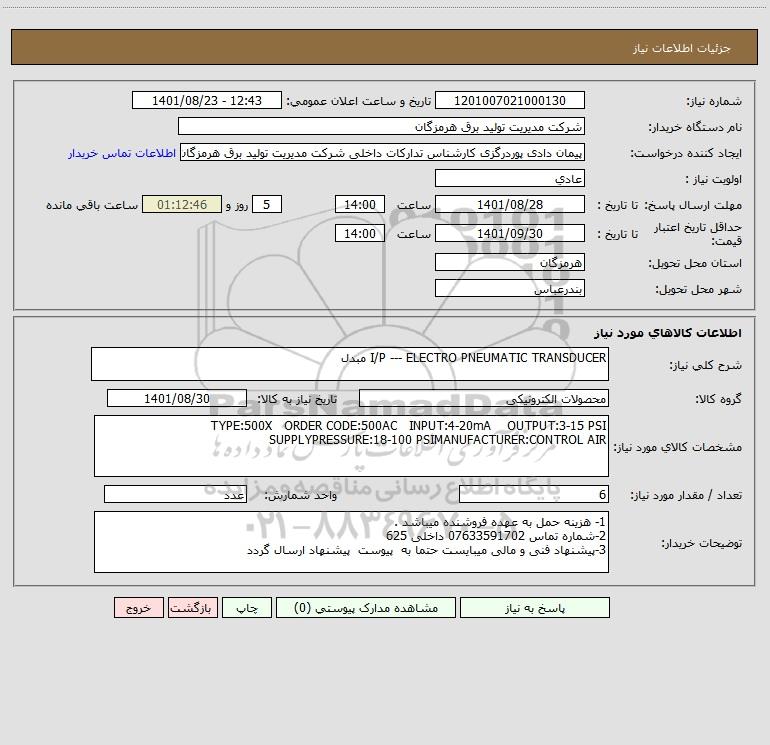Click the شماره نیاز label
The width and height of the screenshot is (770, 745).
pos(714,101)
